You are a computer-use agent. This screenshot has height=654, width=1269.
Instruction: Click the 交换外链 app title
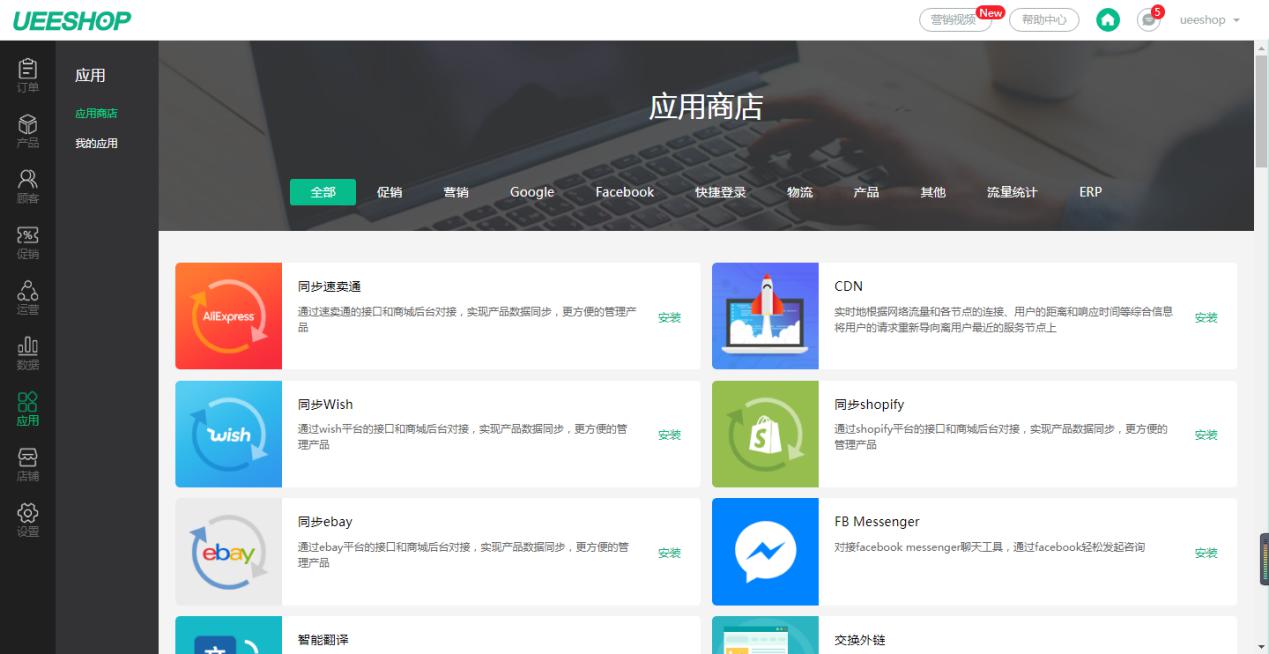(860, 640)
